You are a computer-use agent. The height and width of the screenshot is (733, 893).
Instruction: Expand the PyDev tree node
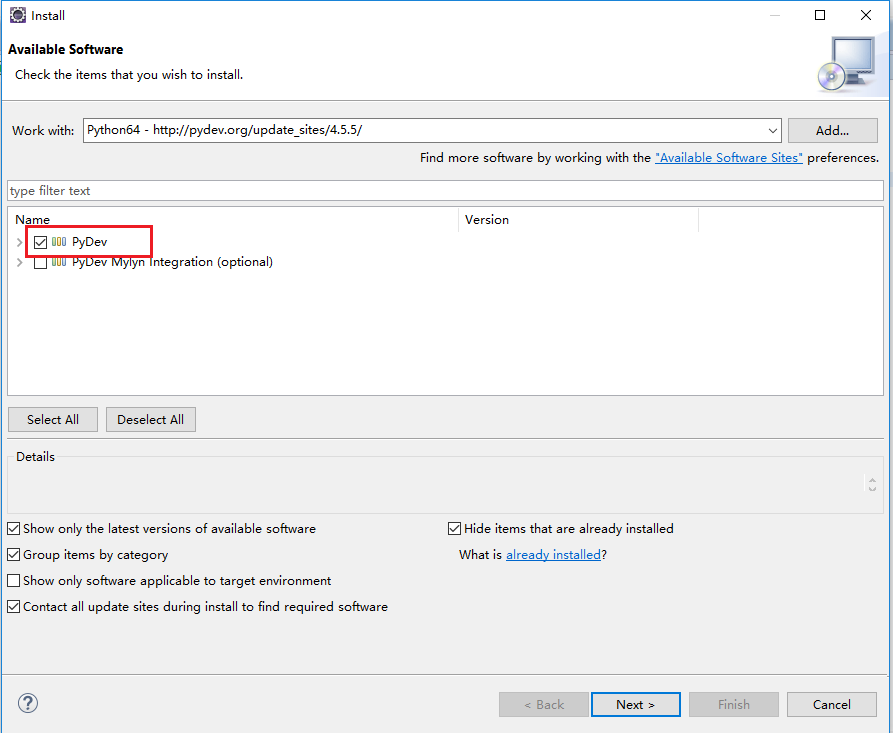20,242
